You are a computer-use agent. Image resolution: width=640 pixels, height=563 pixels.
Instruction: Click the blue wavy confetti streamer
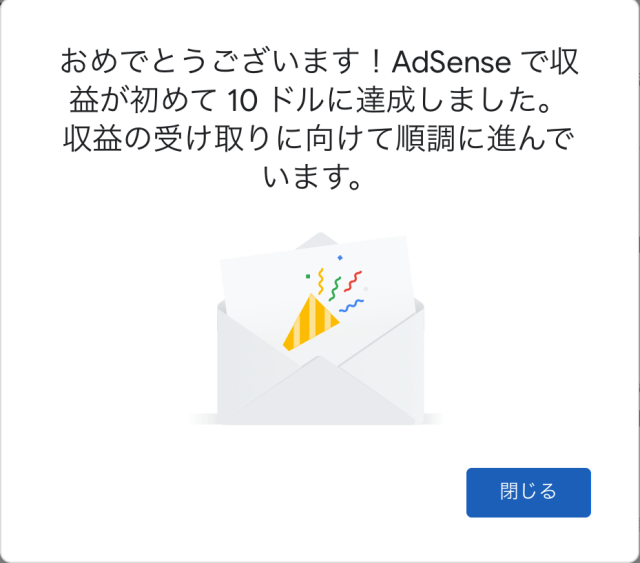point(351,306)
